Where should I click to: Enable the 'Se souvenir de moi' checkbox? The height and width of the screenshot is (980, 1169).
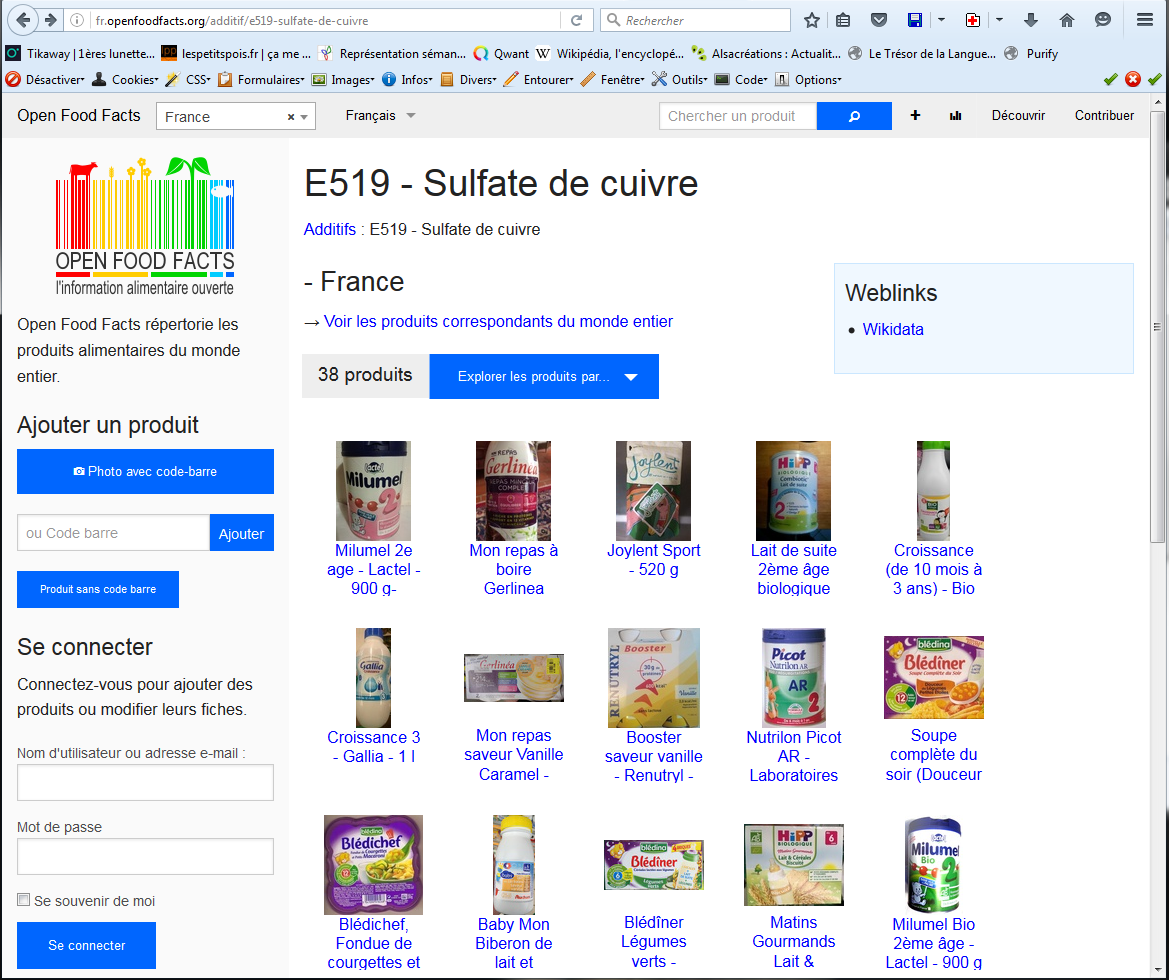click(24, 901)
